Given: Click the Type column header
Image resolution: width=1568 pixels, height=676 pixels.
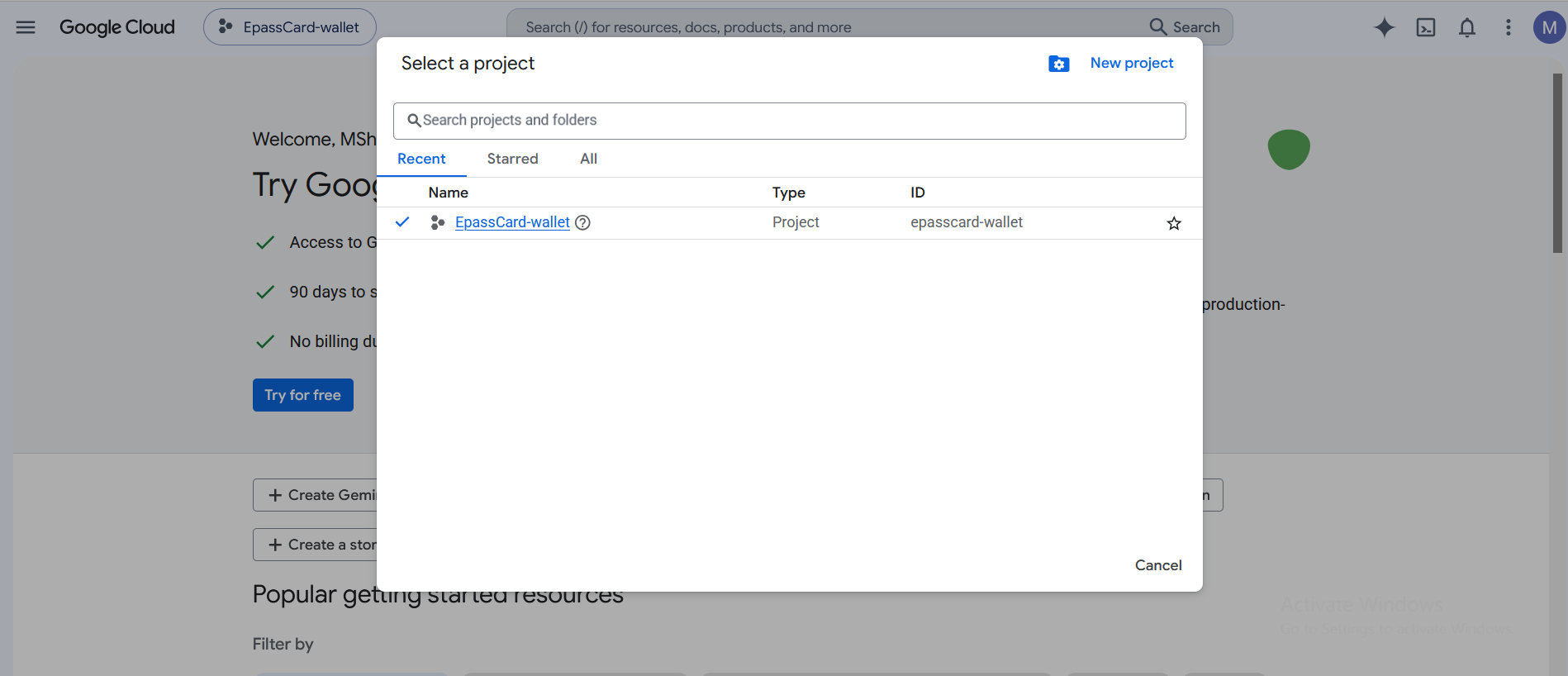Looking at the screenshot, I should tap(789, 193).
